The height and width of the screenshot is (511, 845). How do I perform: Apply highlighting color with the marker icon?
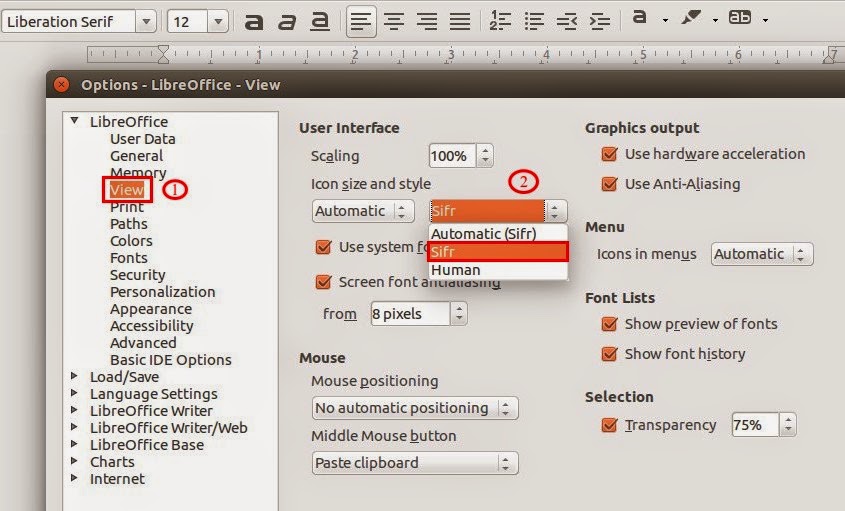click(x=690, y=18)
